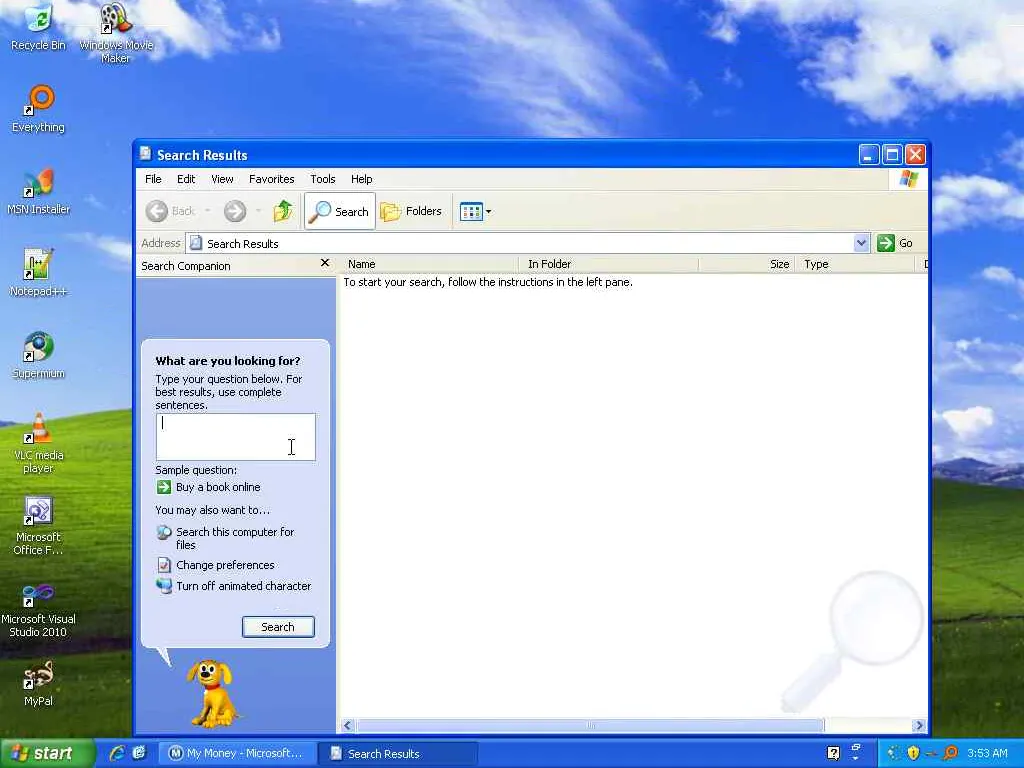1024x768 pixels.
Task: Close the Search Companion pane
Action: tap(325, 263)
